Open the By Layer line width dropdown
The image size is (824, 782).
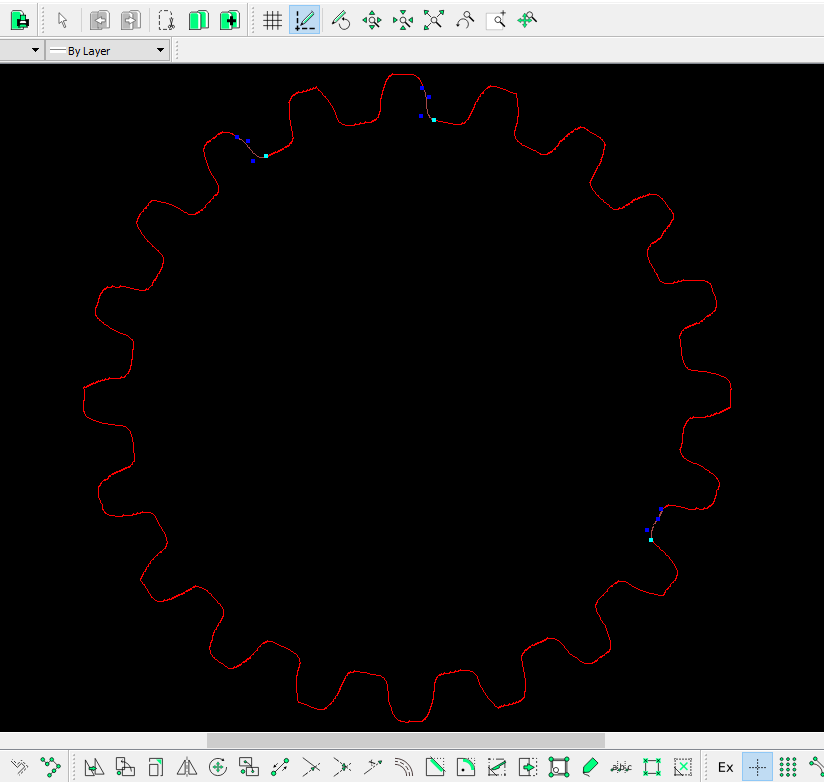[109, 51]
